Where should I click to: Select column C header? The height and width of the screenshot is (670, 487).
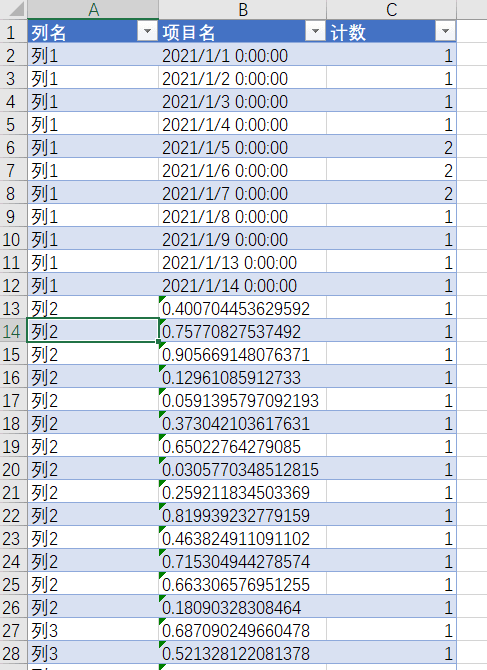(x=391, y=9)
